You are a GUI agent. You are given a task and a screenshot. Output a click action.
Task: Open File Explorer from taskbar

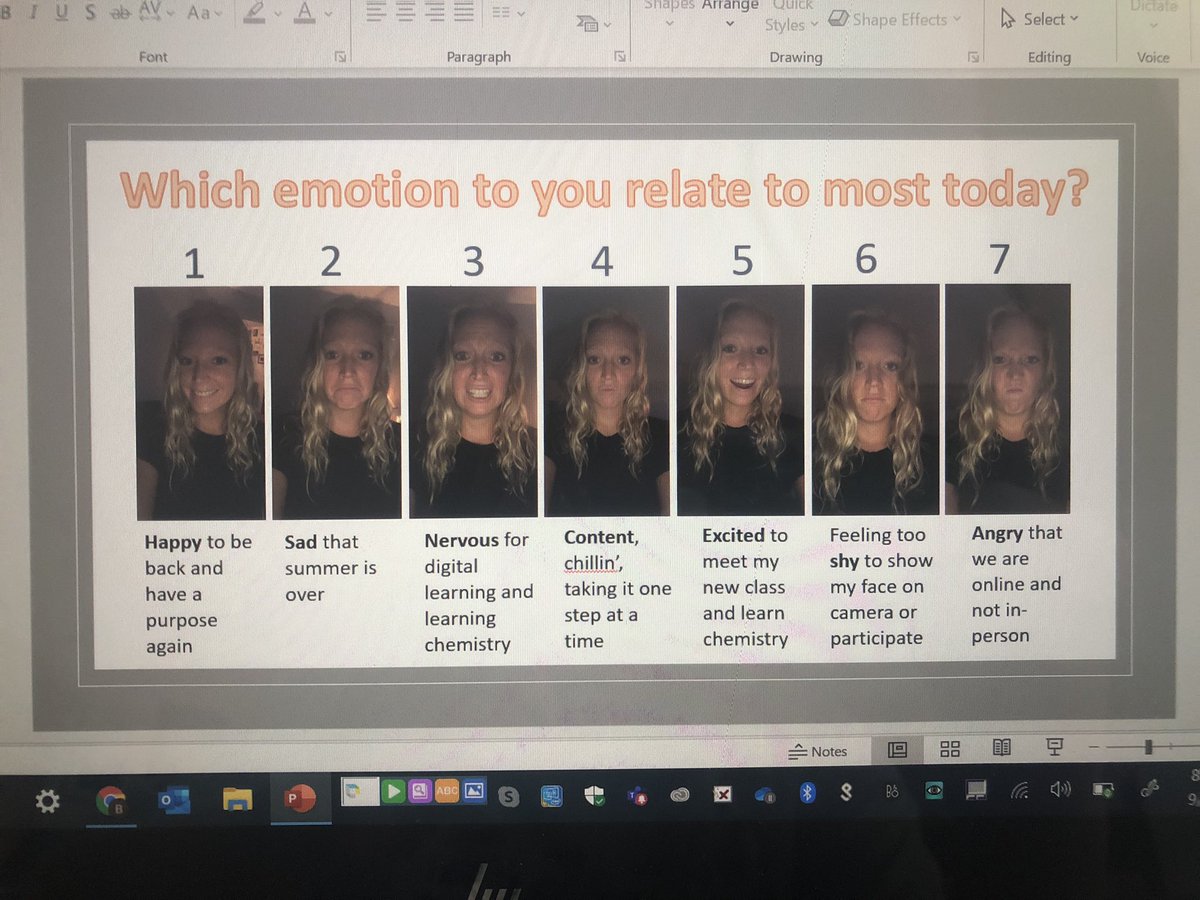(x=237, y=799)
